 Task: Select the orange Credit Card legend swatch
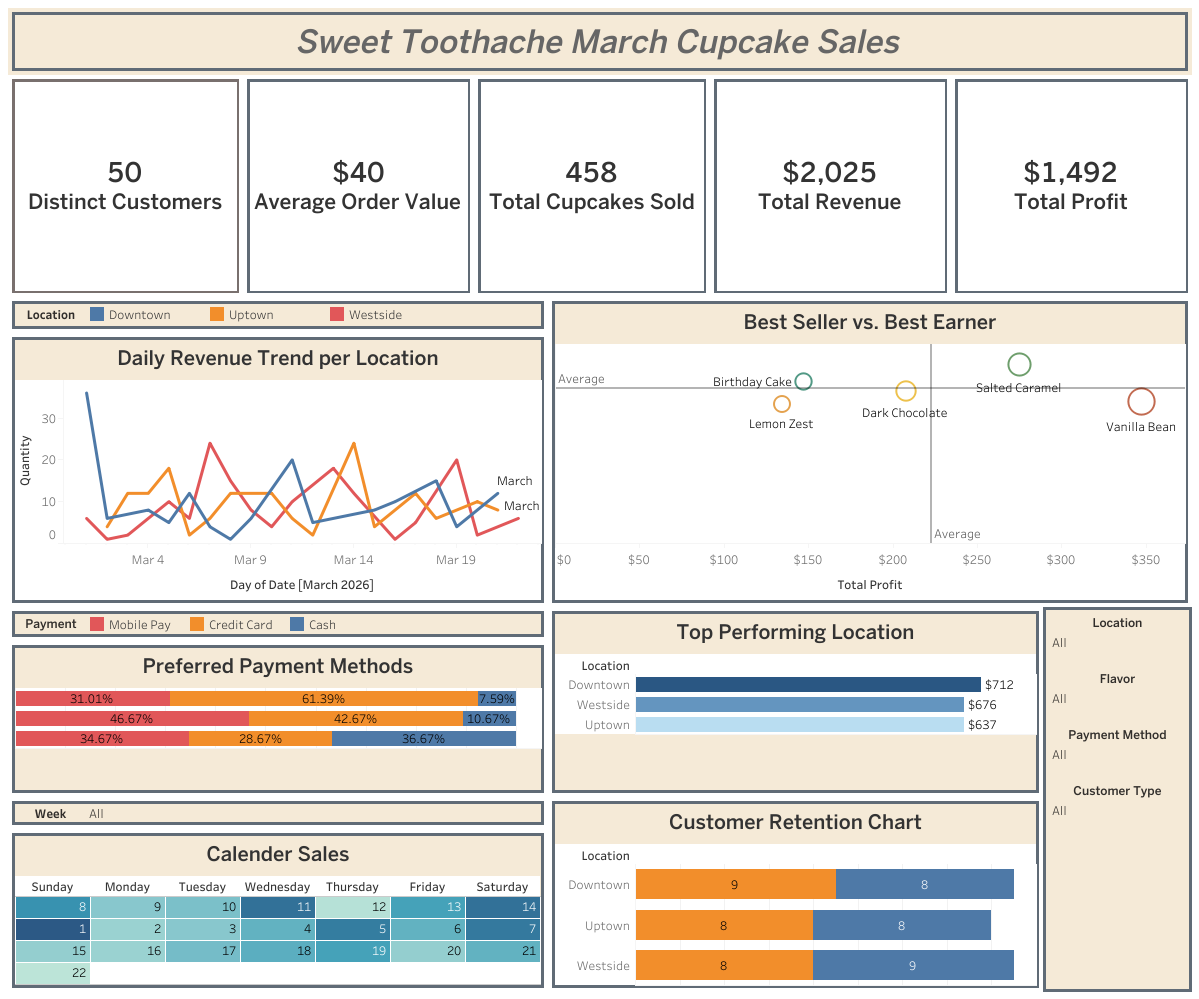coord(197,624)
